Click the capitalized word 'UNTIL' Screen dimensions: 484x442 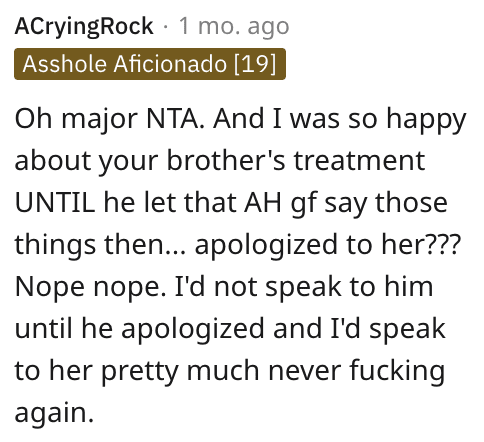tap(55, 203)
